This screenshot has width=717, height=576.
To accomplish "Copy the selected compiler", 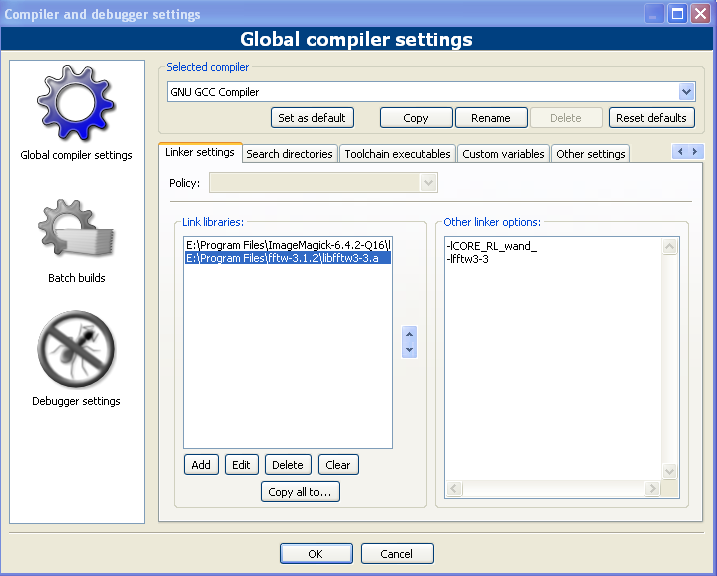I will pos(416,118).
